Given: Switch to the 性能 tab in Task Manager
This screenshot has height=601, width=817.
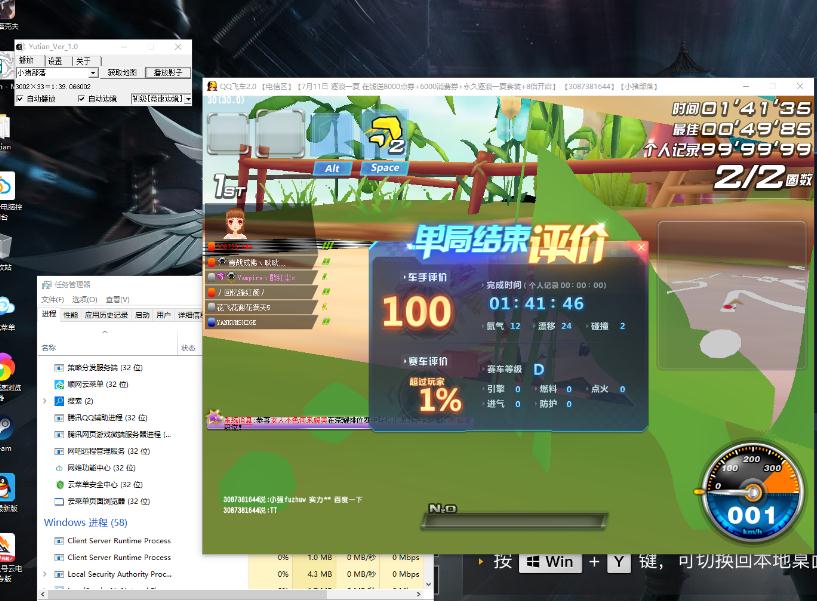Looking at the screenshot, I should click(x=70, y=315).
